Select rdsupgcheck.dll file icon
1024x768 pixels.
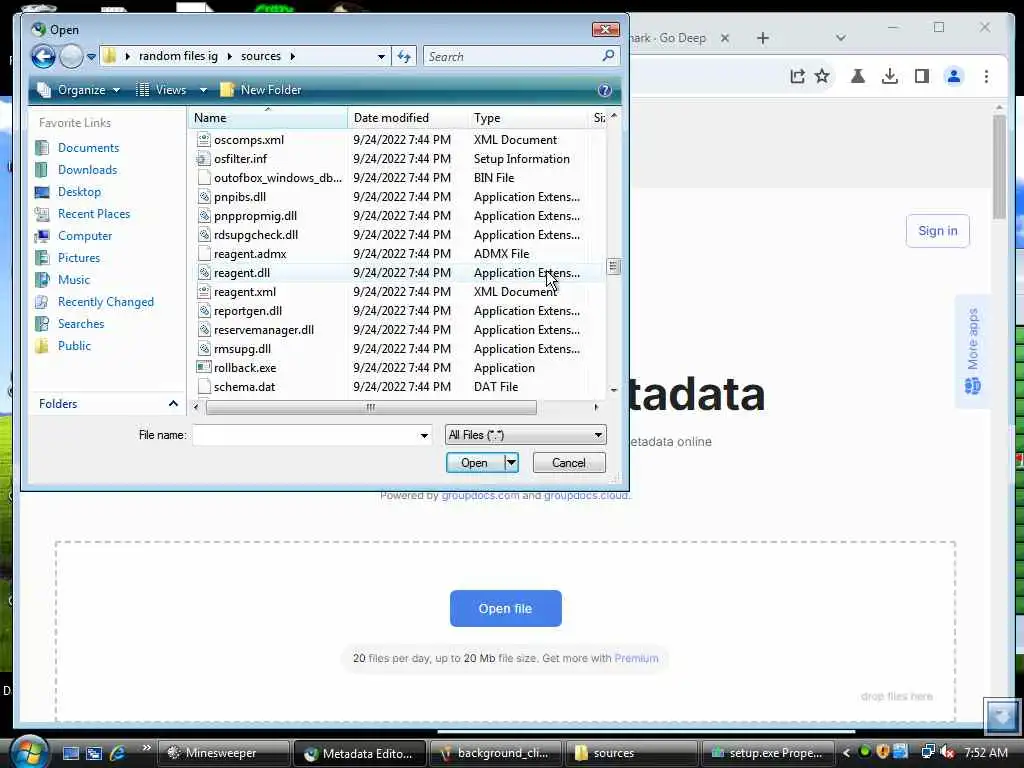pos(204,234)
